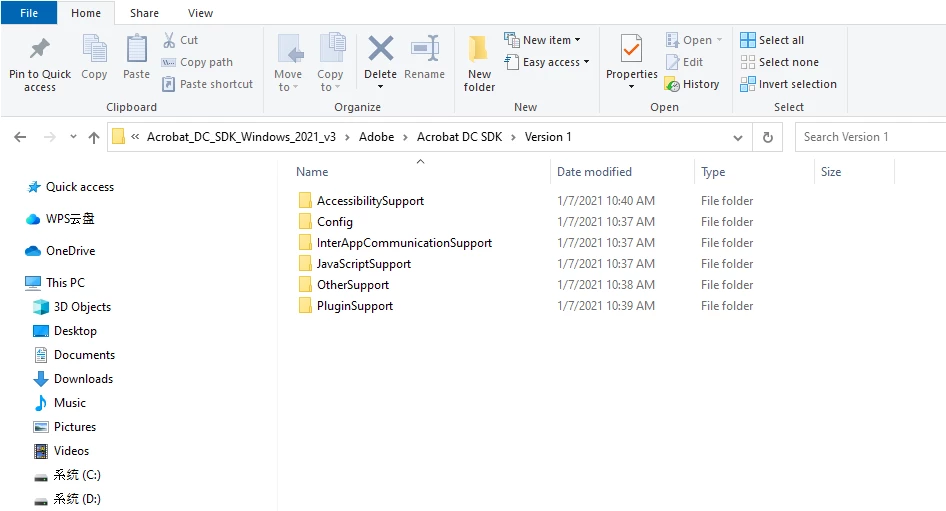This screenshot has height=511, width=946.
Task: Go back with the left arrow
Action: [20, 137]
